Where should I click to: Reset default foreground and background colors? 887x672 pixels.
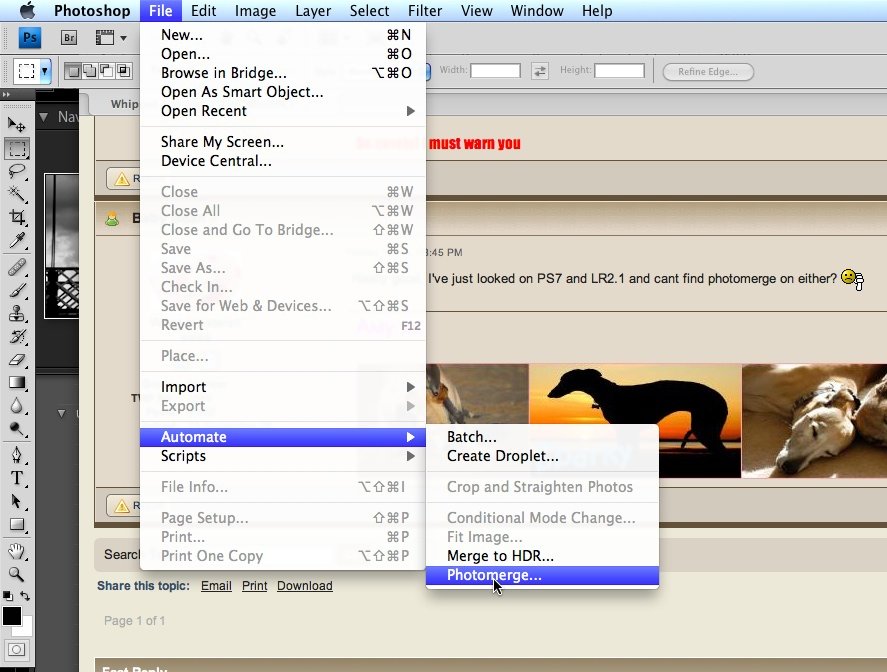(7, 596)
